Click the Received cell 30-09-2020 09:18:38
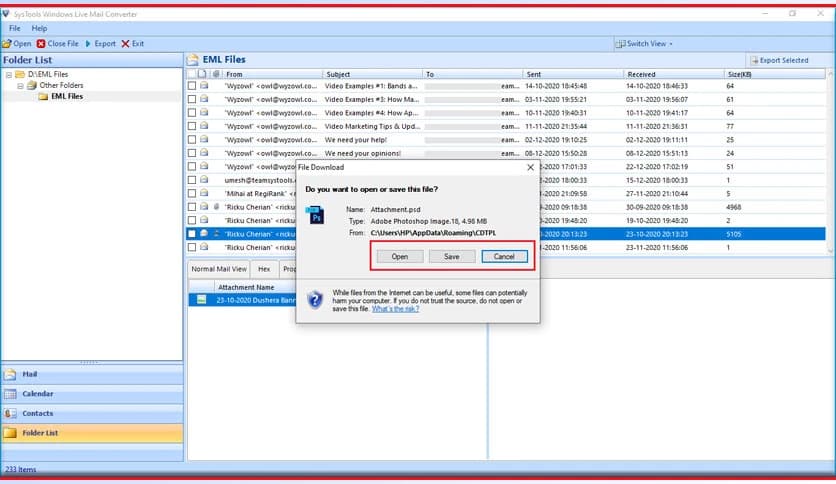Image resolution: width=836 pixels, height=484 pixels. tap(656, 207)
